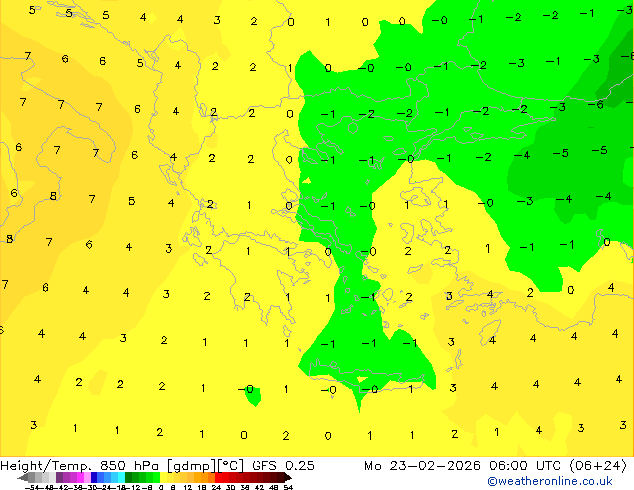Click the '06:00 UTC' time label
This screenshot has height=490, width=634.
(525, 466)
